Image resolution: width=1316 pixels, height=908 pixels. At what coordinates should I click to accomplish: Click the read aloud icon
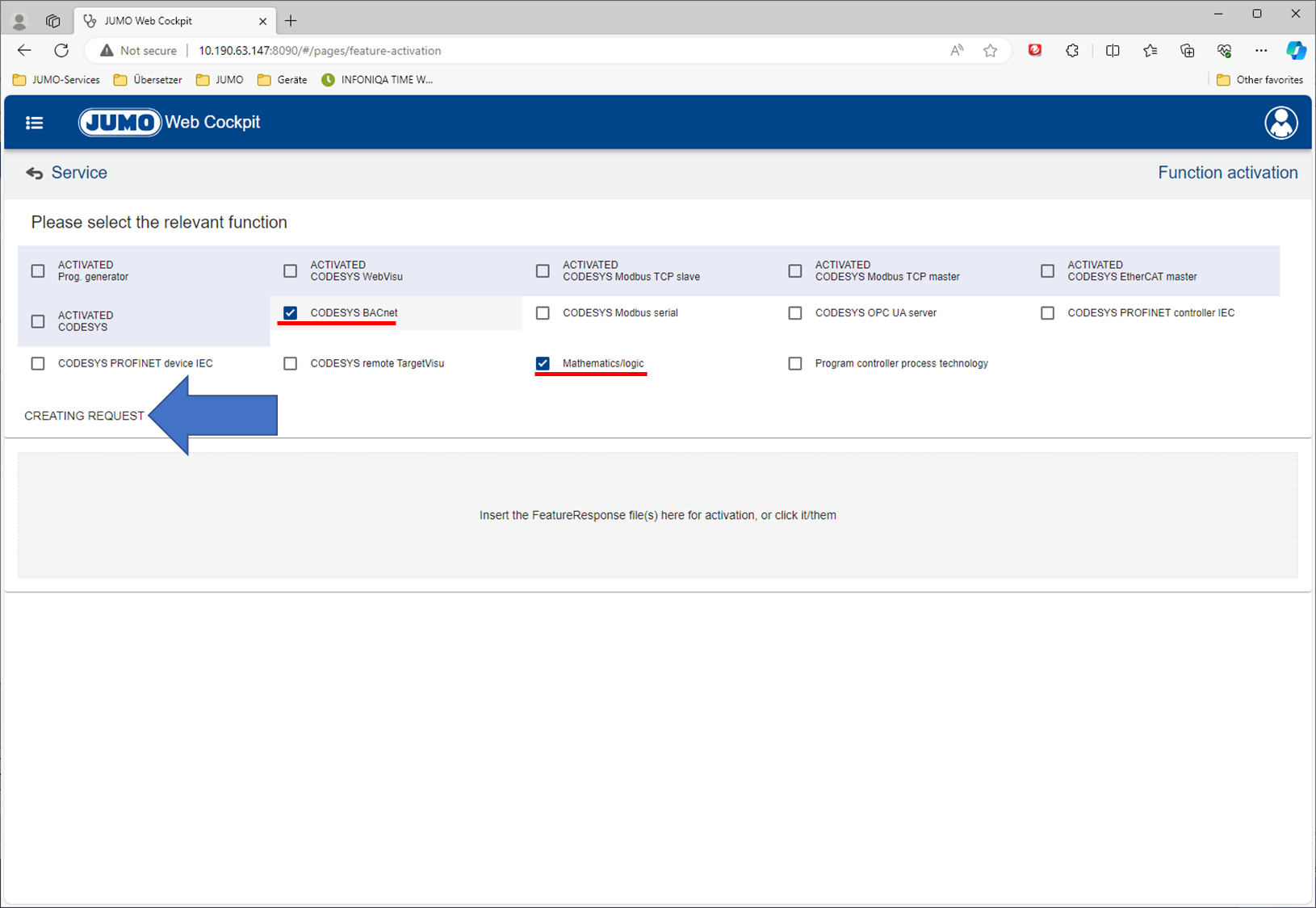tap(957, 51)
